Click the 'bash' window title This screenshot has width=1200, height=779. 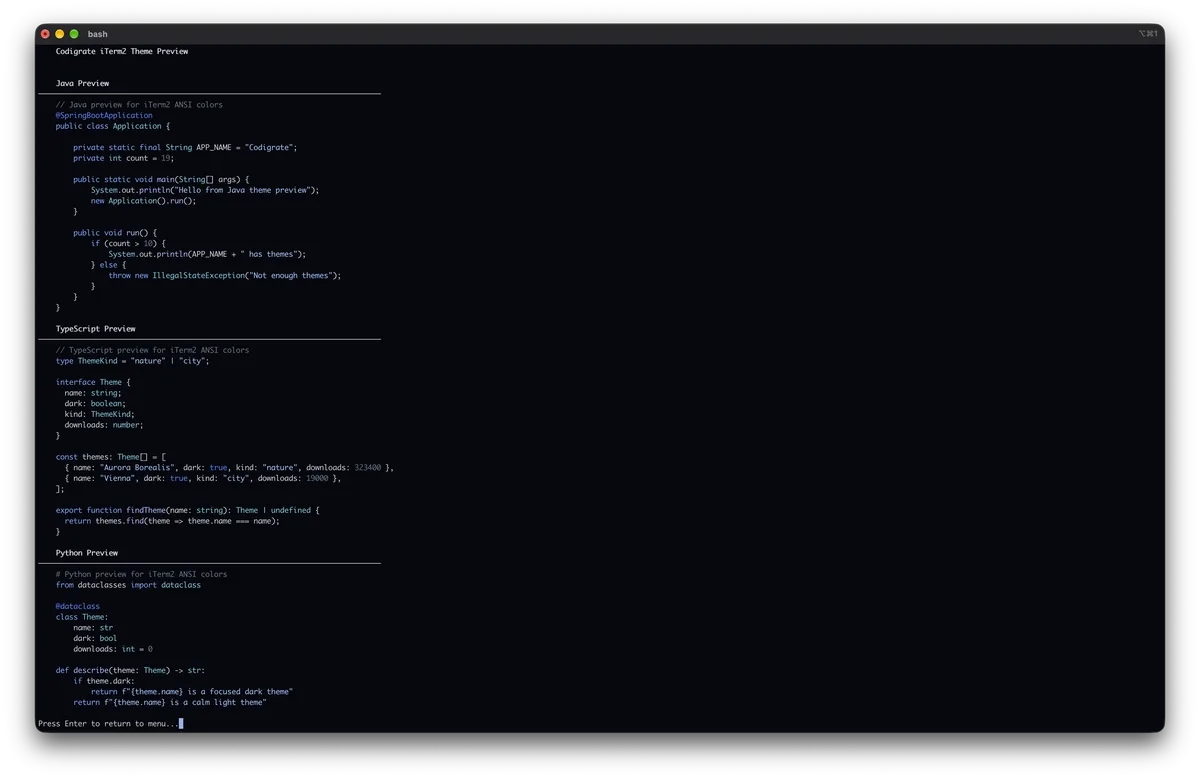(x=98, y=34)
